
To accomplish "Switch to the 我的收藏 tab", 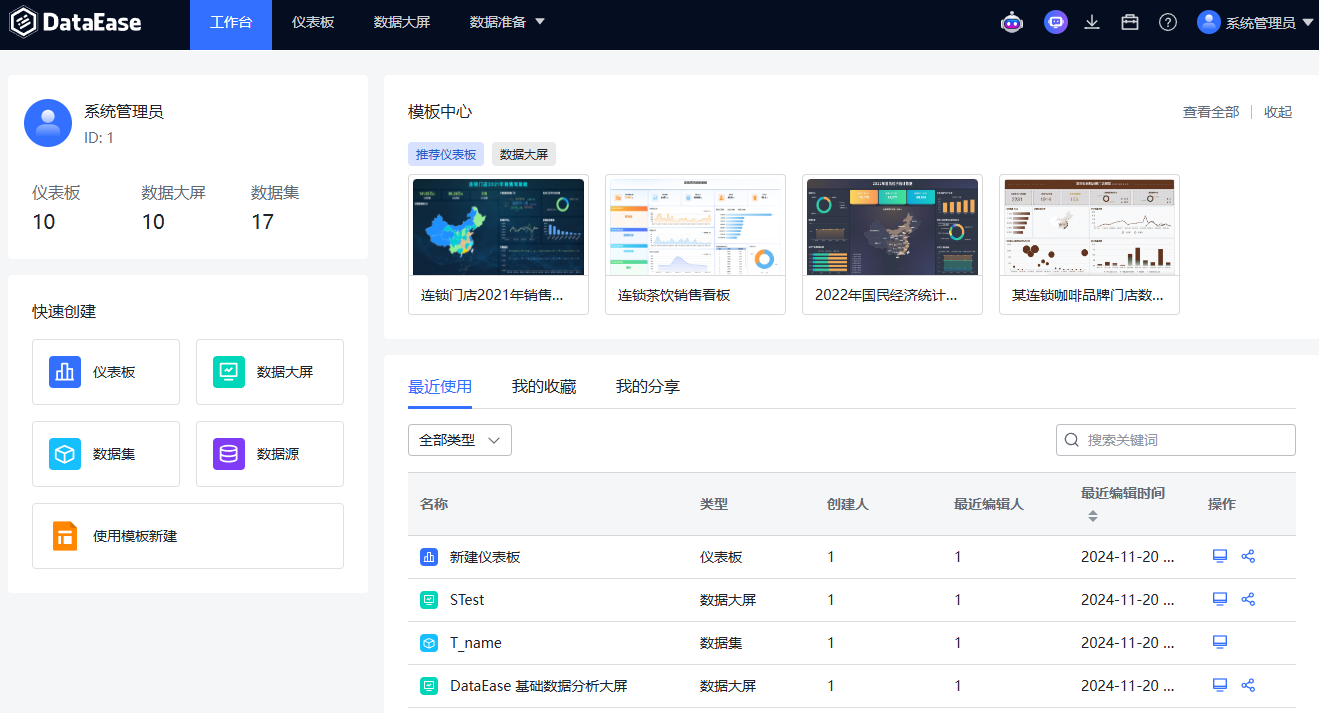I will (x=544, y=386).
